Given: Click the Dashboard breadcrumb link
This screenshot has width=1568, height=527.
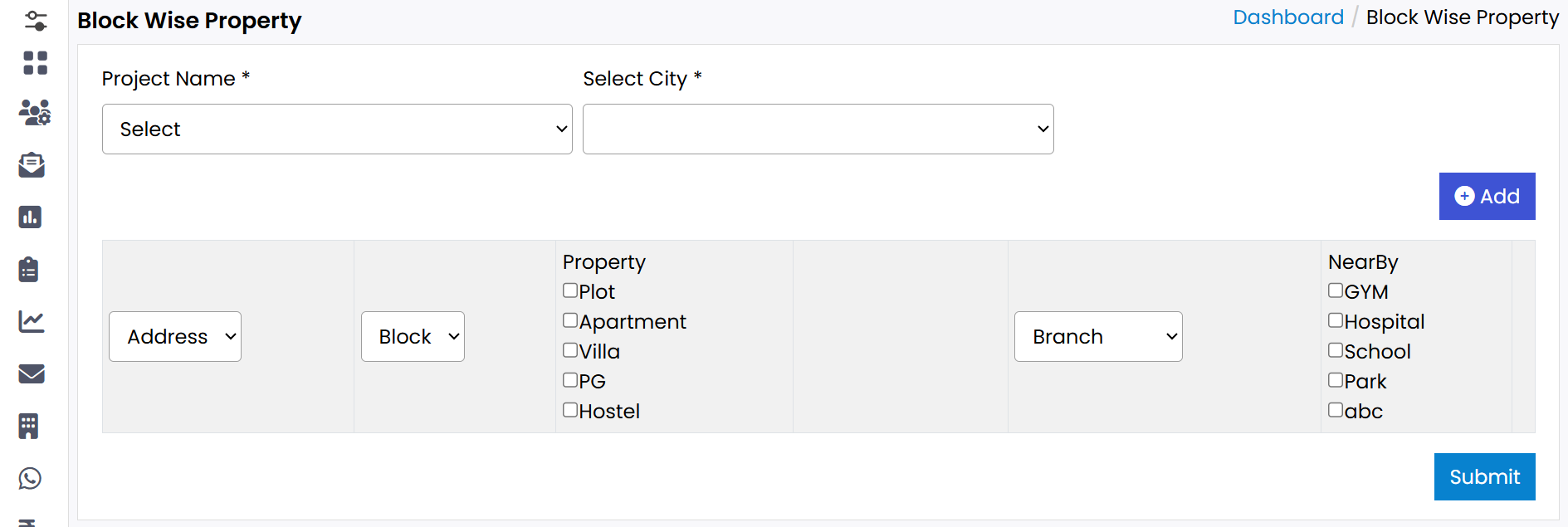Looking at the screenshot, I should pos(1287,17).
